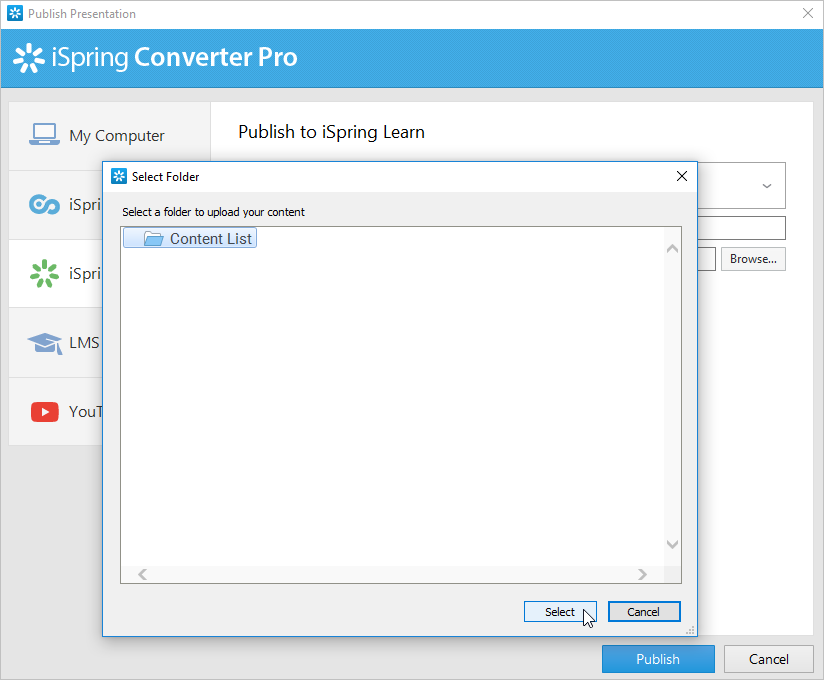The height and width of the screenshot is (680, 824).
Task: Click the resize grip of Select Folder dialog
Action: (x=690, y=630)
